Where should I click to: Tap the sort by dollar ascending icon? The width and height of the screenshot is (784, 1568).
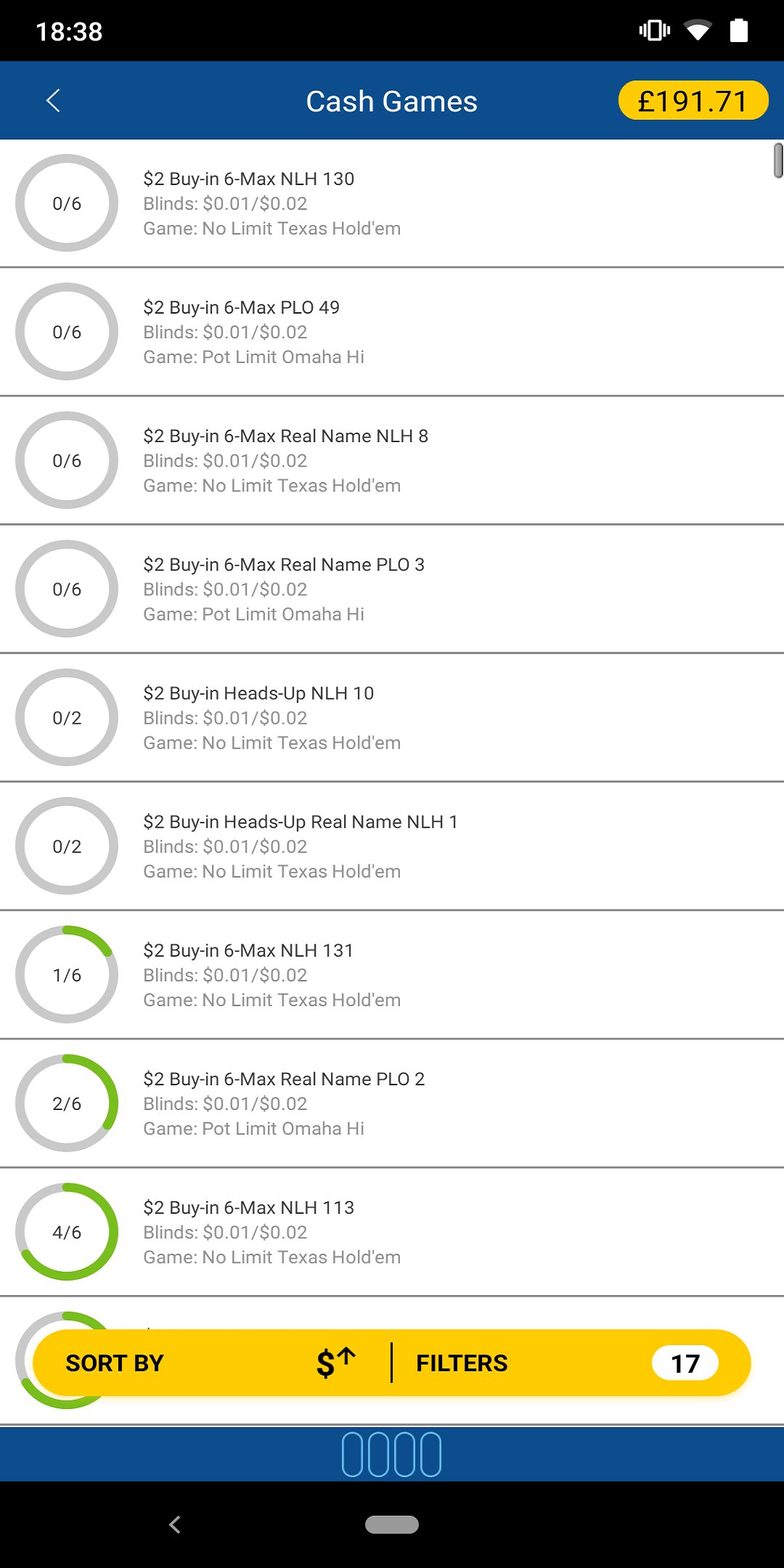(335, 1363)
